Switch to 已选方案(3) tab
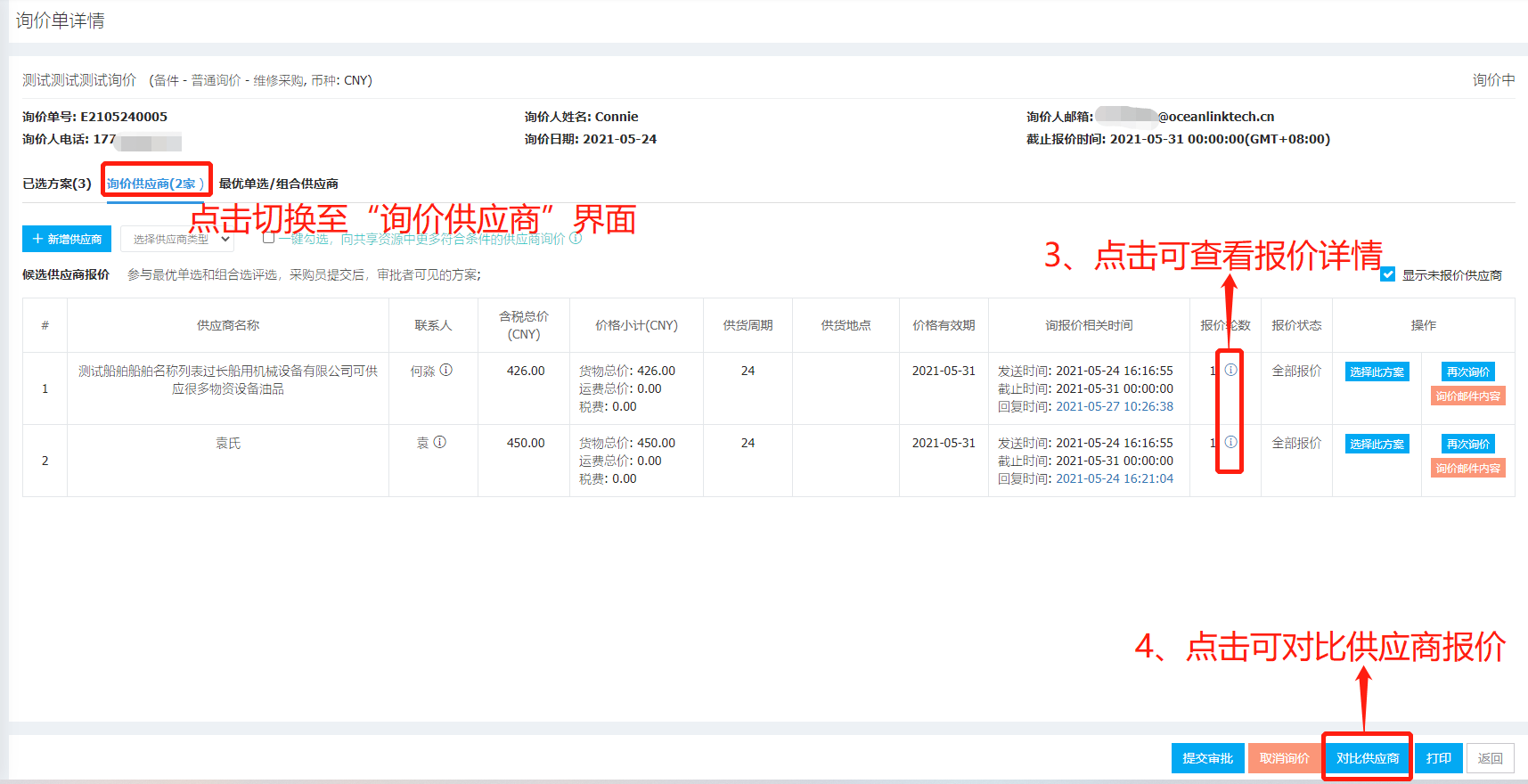1528x784 pixels. [57, 184]
